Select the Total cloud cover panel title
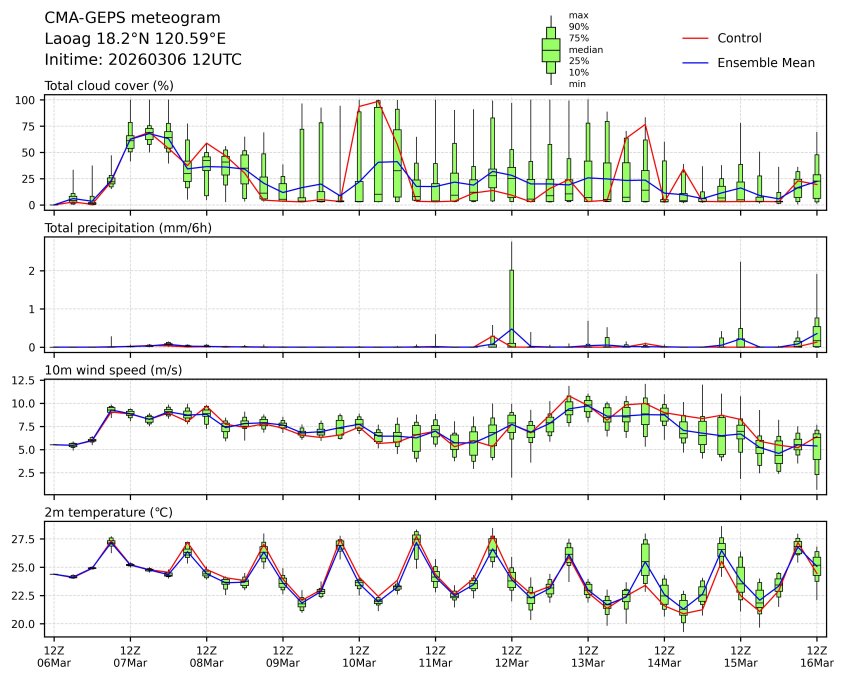The image size is (845, 680). tap(109, 86)
